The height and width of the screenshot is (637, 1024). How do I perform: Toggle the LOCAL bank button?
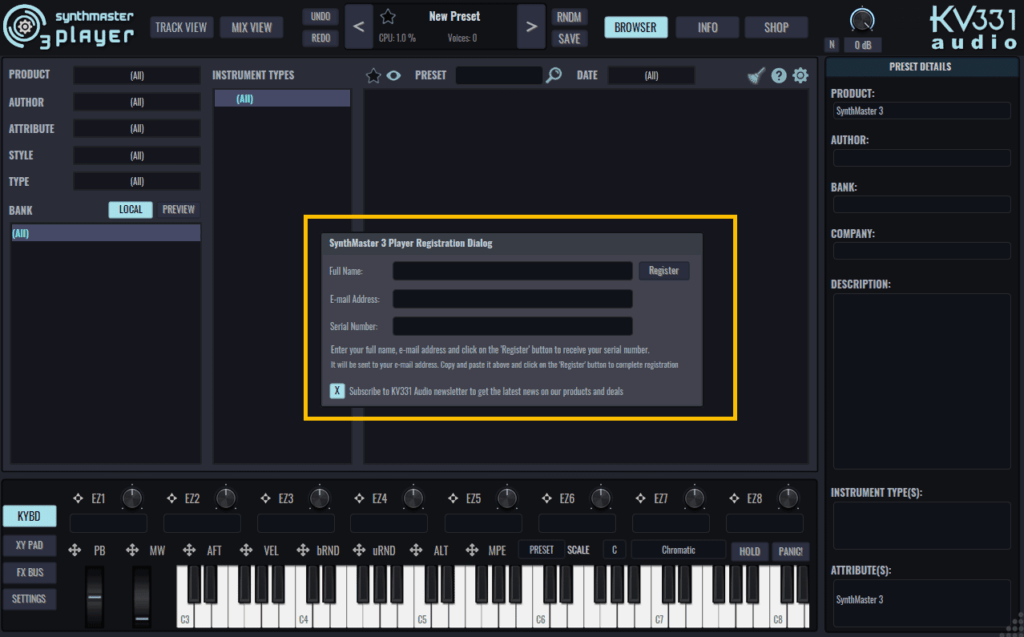click(131, 210)
